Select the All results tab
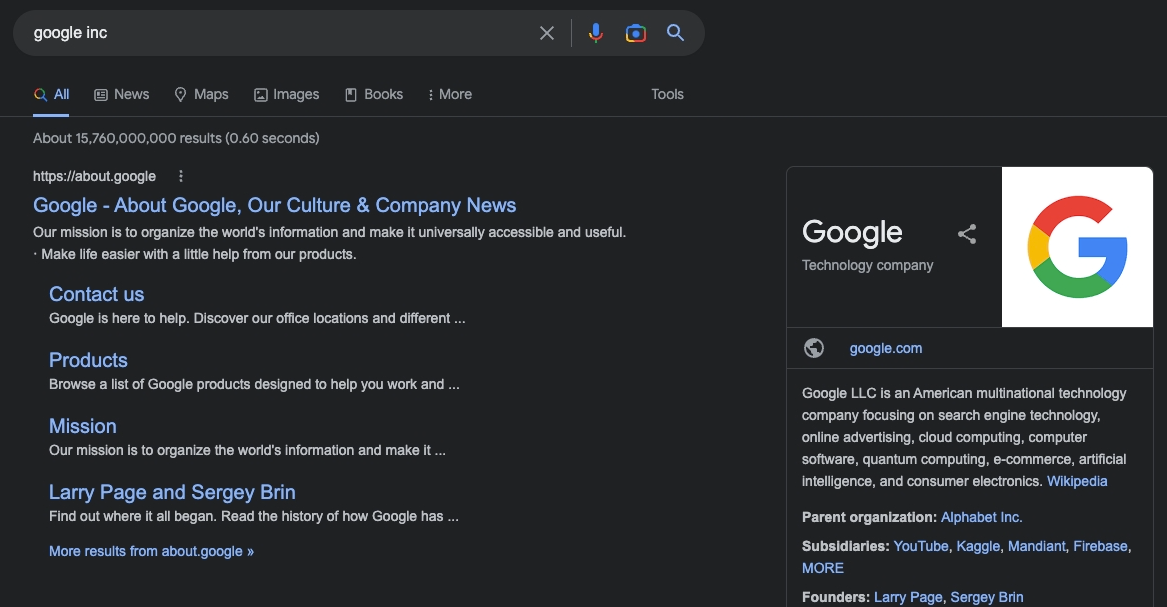1167x607 pixels. 51,94
